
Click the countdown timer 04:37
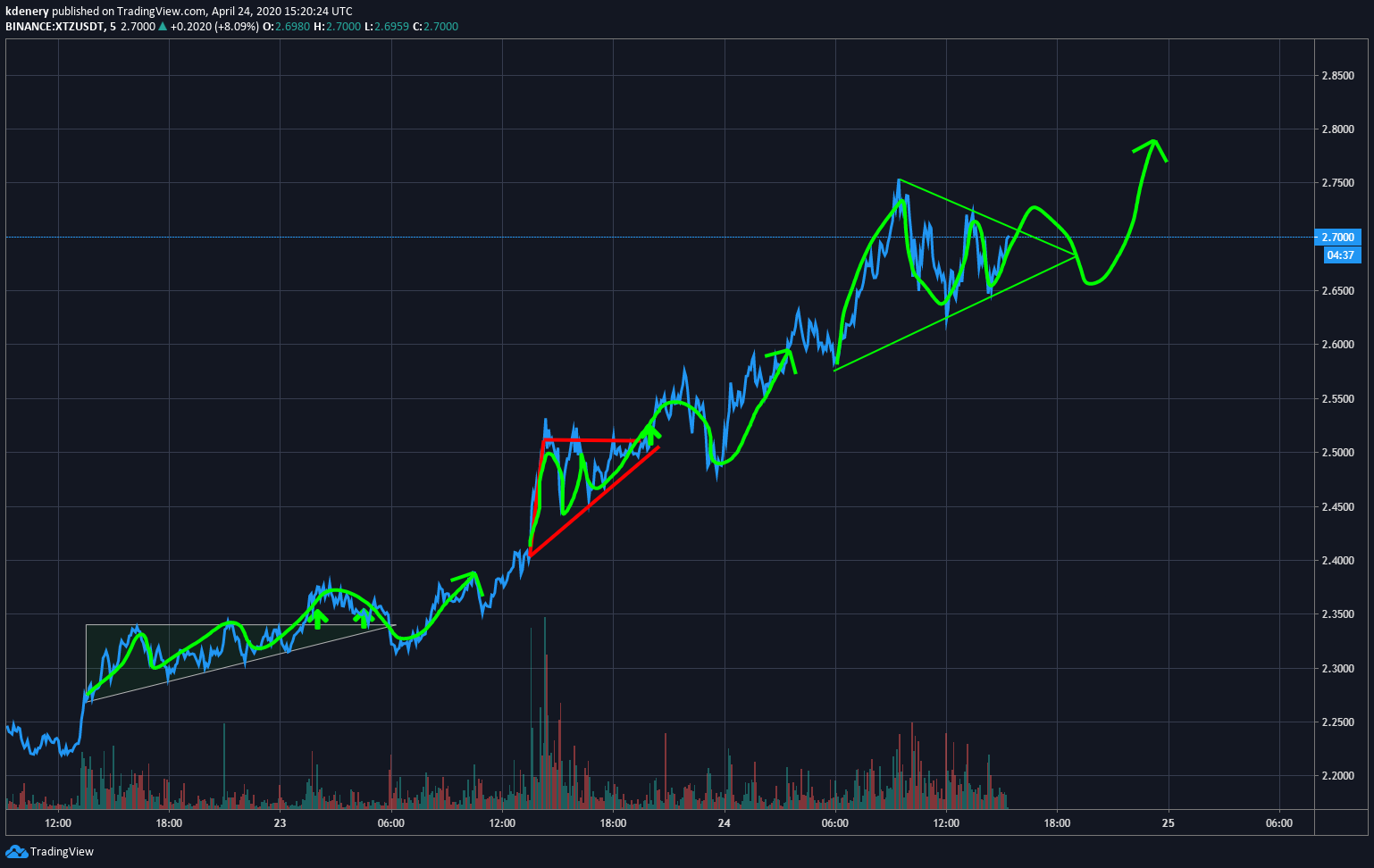pyautogui.click(x=1341, y=255)
